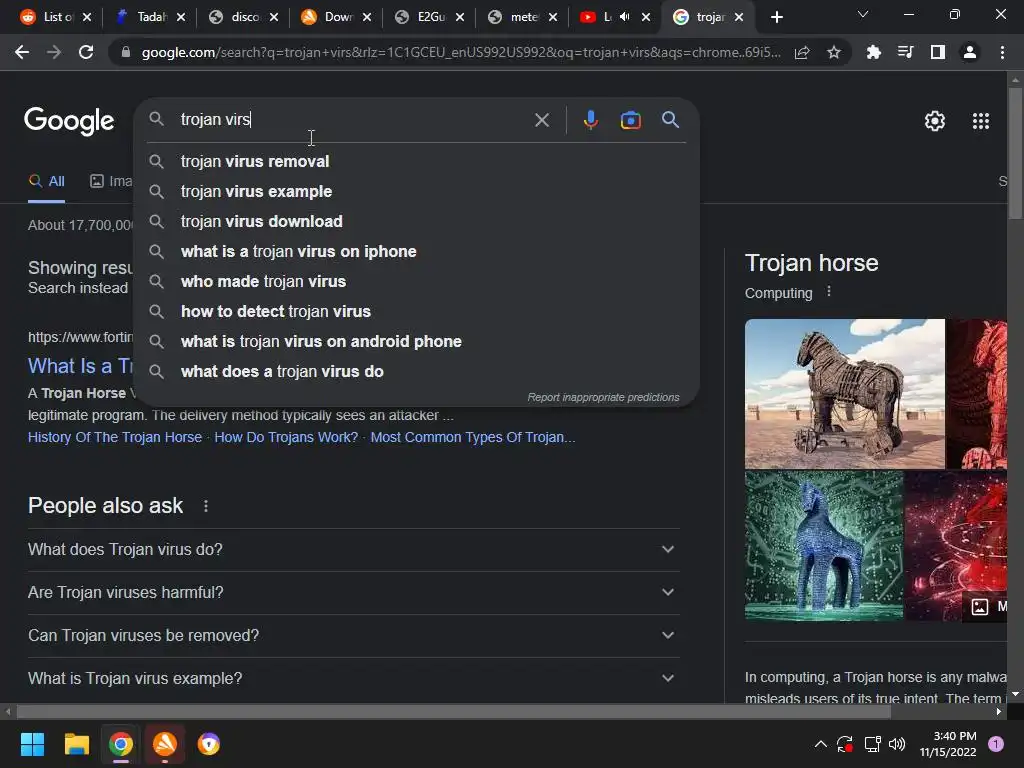Open the Google apps grid
Viewport: 1024px width, 768px height.
point(981,121)
